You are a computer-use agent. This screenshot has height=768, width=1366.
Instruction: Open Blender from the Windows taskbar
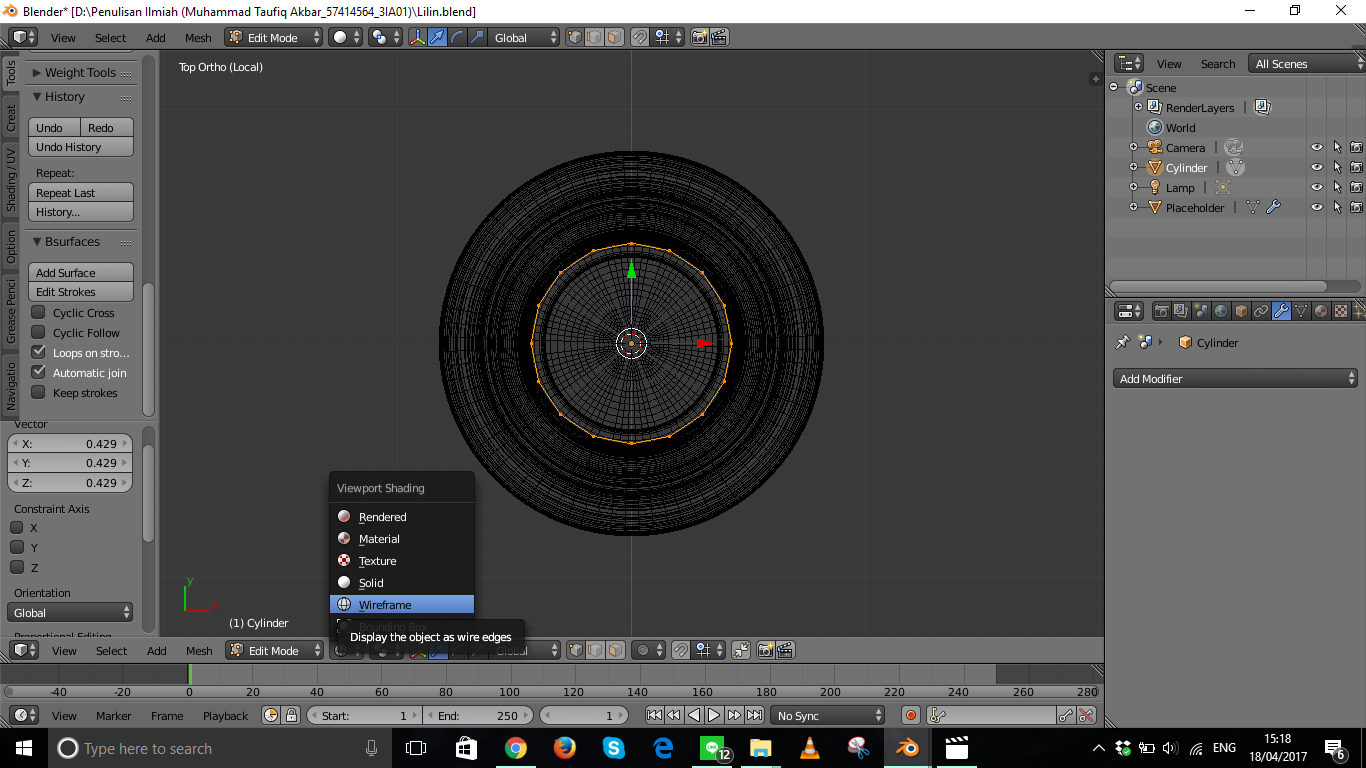pos(908,747)
